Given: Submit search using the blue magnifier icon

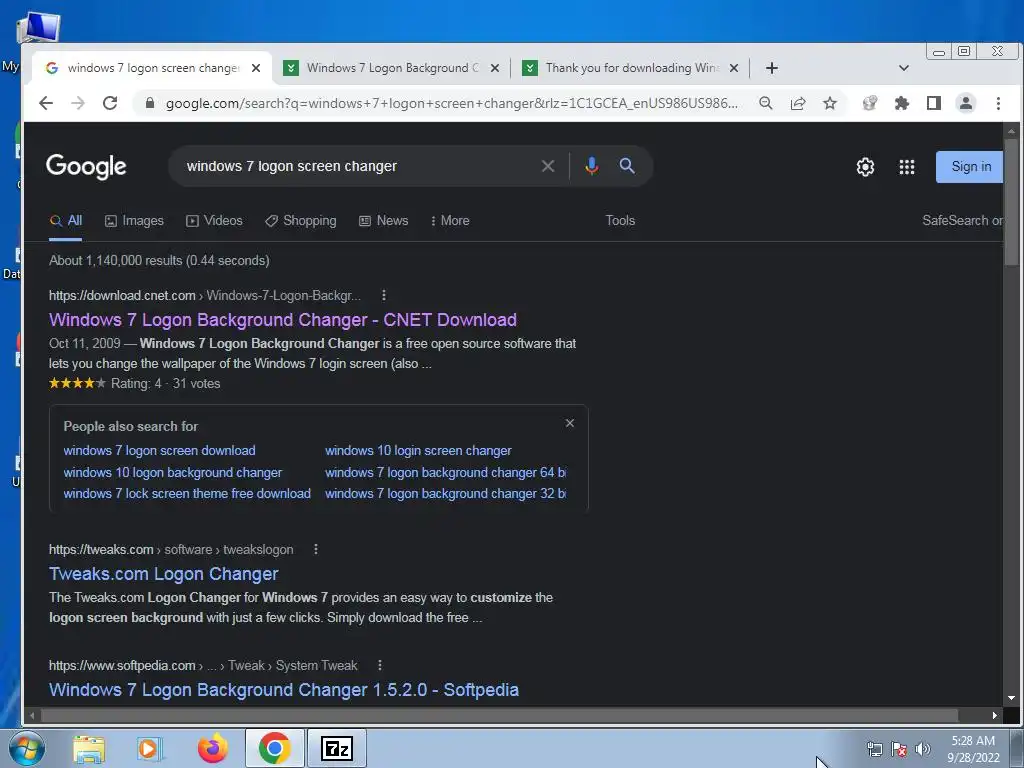Looking at the screenshot, I should (x=627, y=166).
